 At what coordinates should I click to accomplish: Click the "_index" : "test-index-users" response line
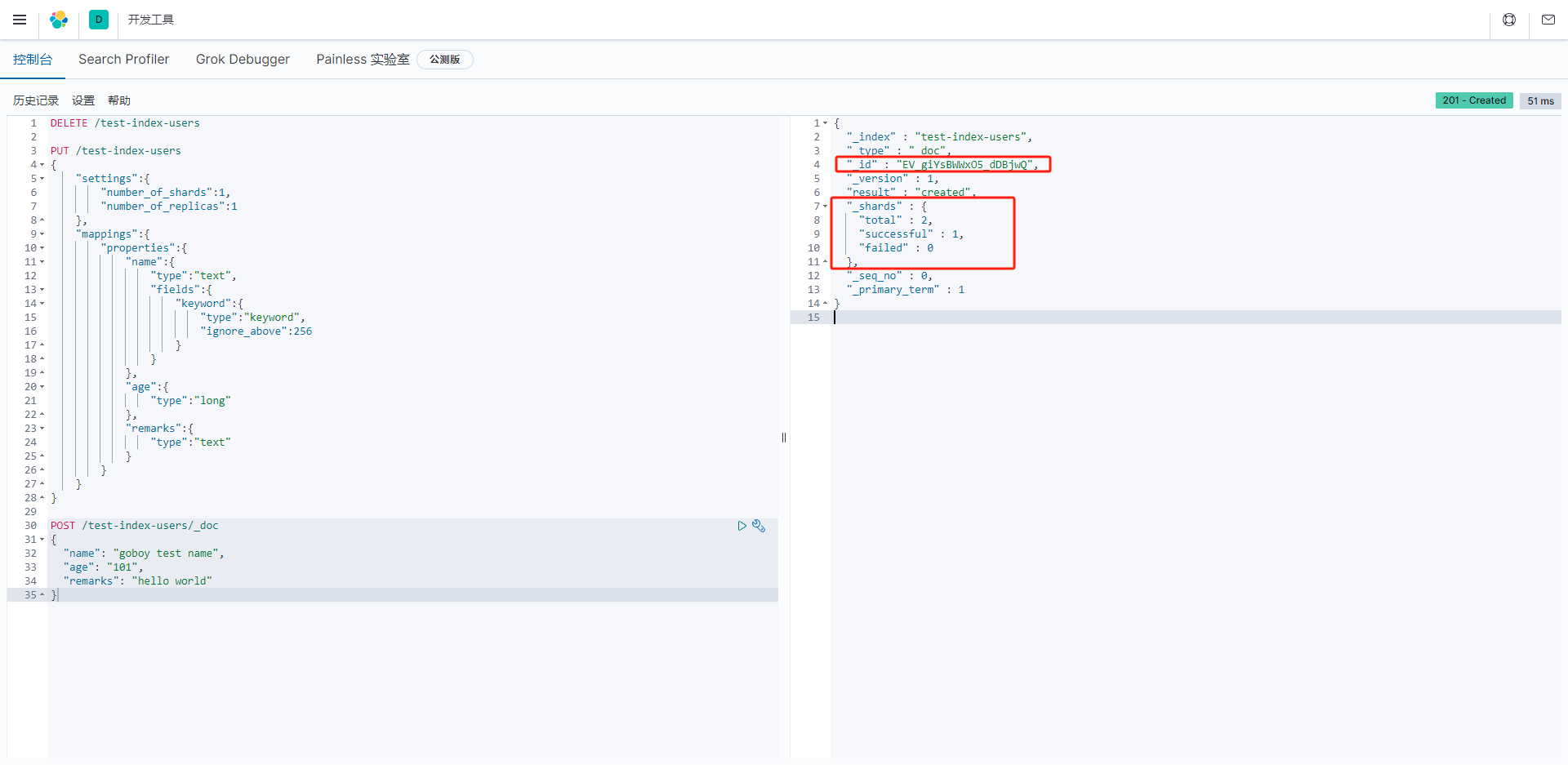click(940, 137)
